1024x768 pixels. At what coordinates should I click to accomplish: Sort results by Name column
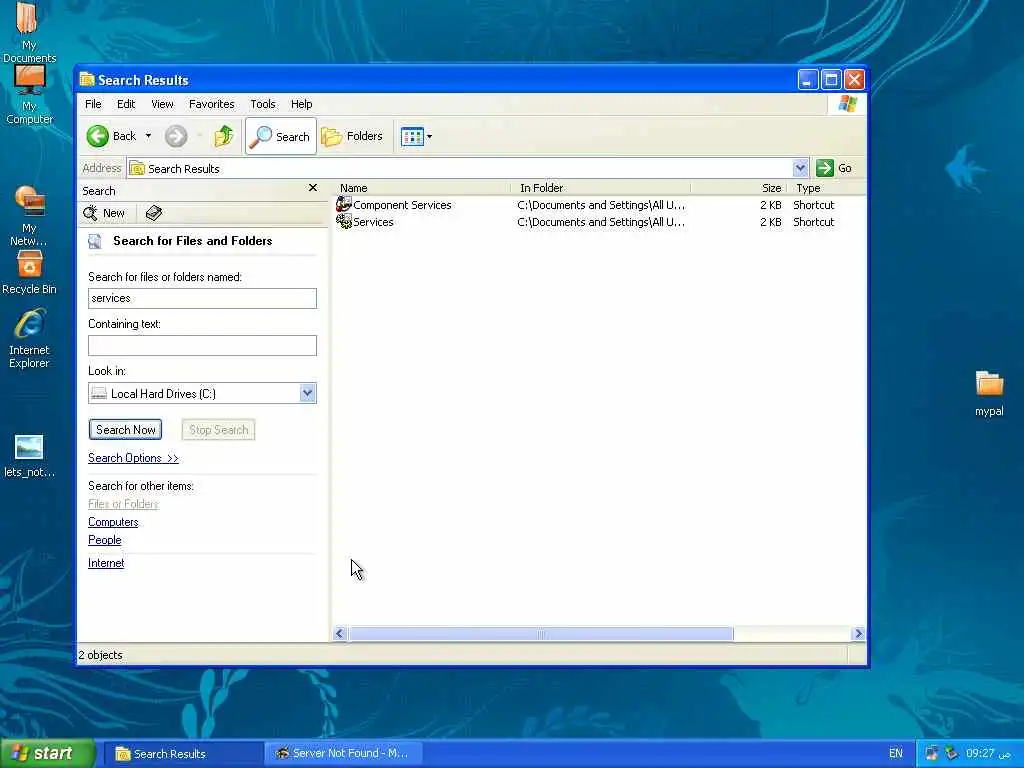pos(422,188)
